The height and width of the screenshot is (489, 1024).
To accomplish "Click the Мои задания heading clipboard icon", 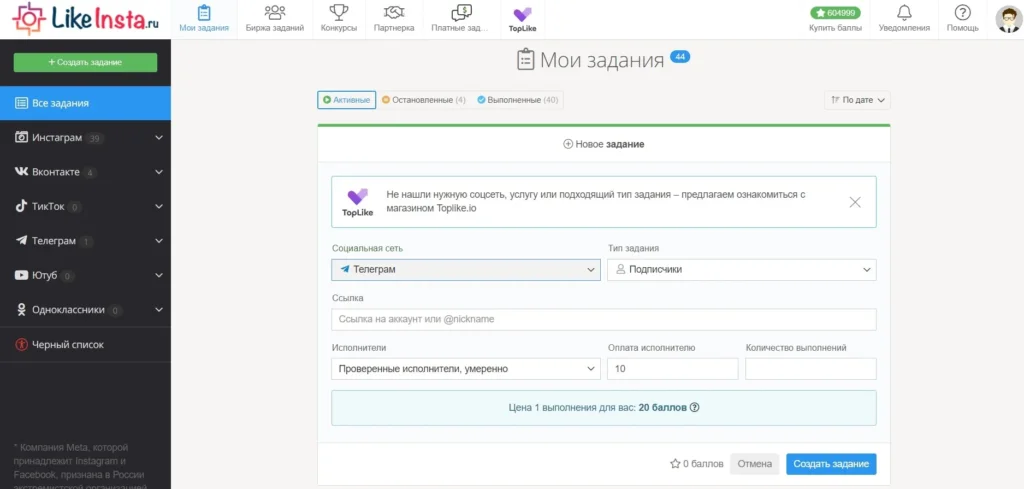I will (525, 59).
